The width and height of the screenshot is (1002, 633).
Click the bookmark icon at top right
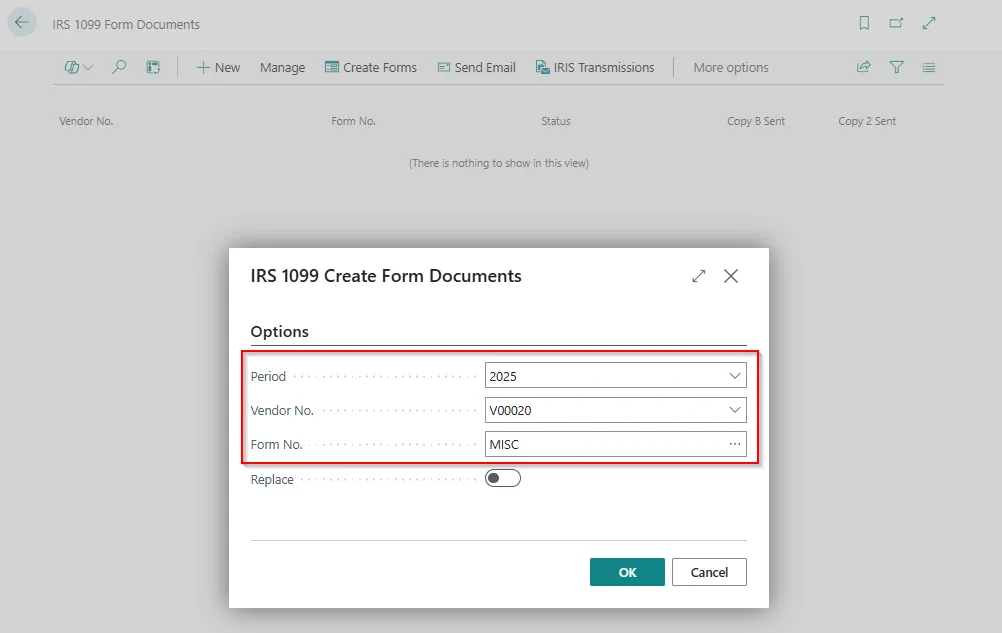point(864,23)
